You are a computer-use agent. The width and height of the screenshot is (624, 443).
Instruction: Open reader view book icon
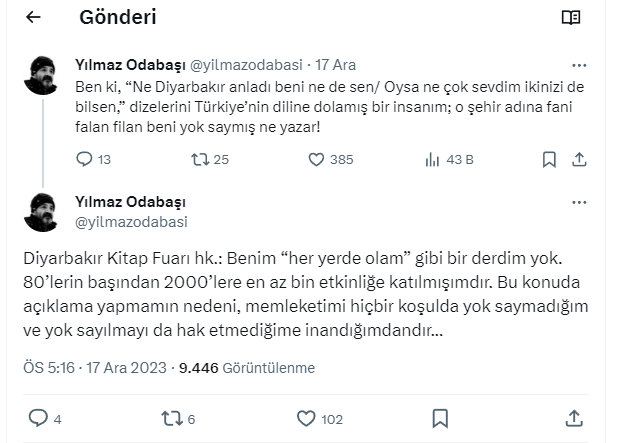[x=571, y=18]
